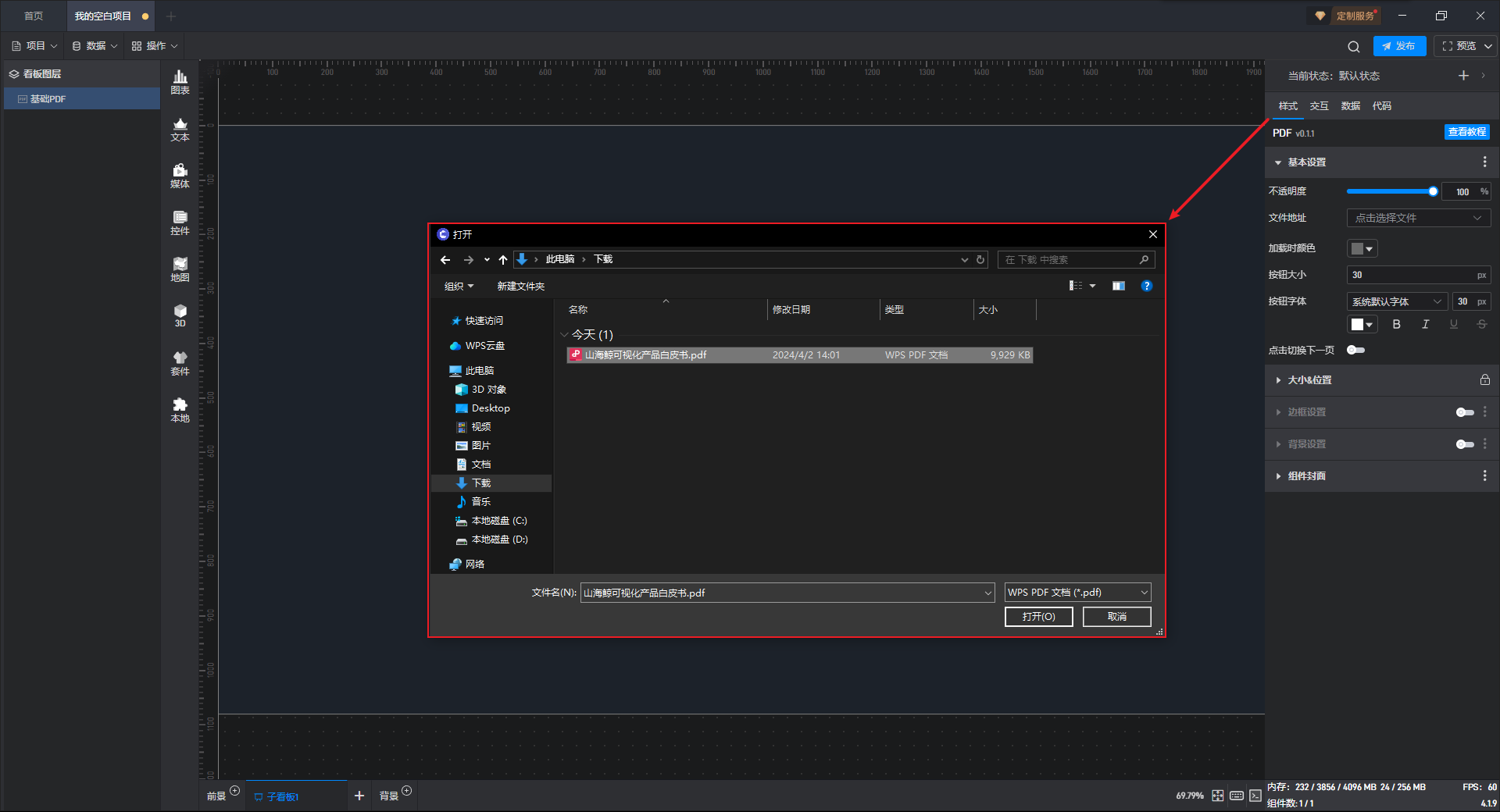Select the 文本 text component icon
The height and width of the screenshot is (812, 1500).
pos(180,129)
